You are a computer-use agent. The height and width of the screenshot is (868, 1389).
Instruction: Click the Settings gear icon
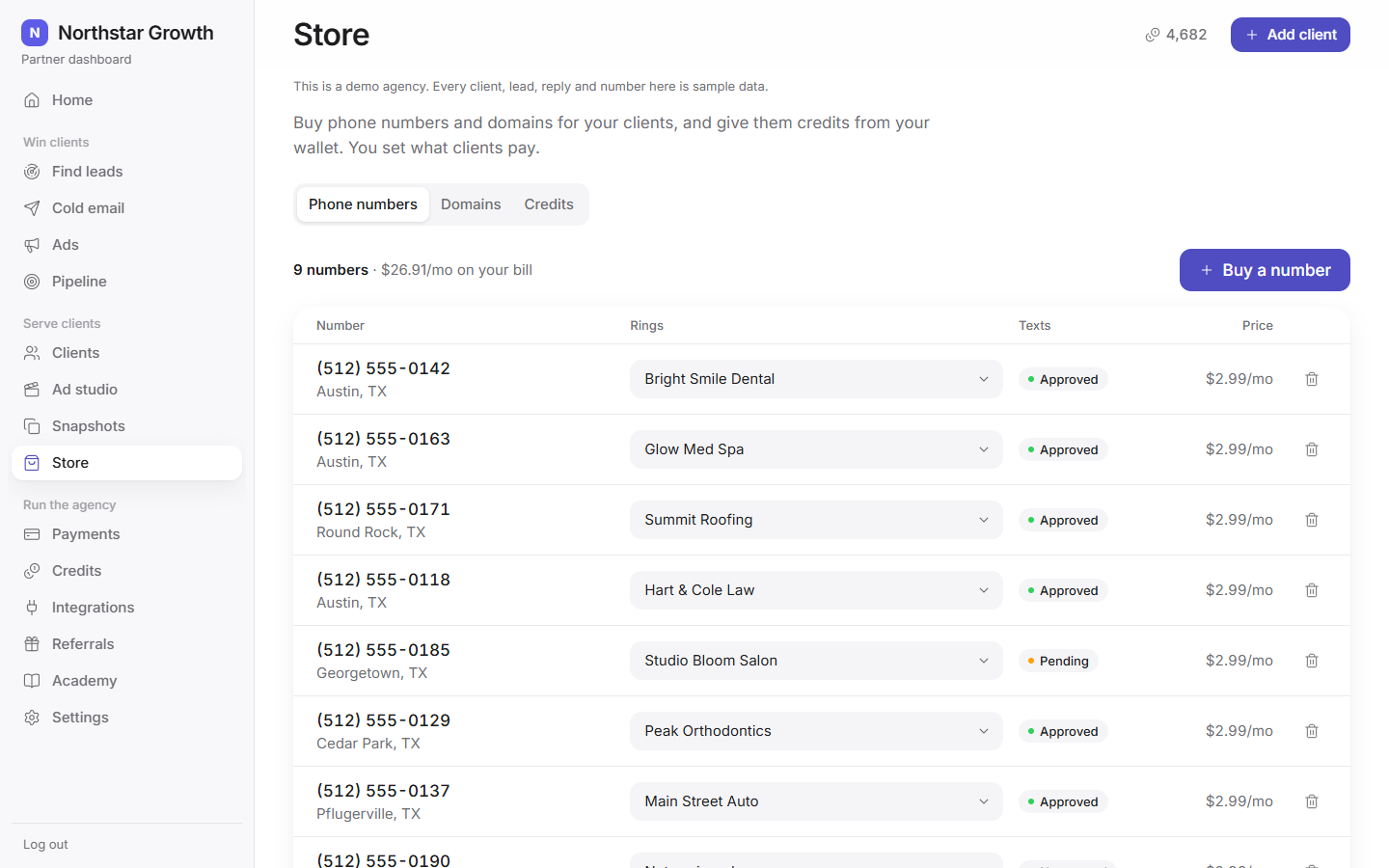(x=32, y=718)
